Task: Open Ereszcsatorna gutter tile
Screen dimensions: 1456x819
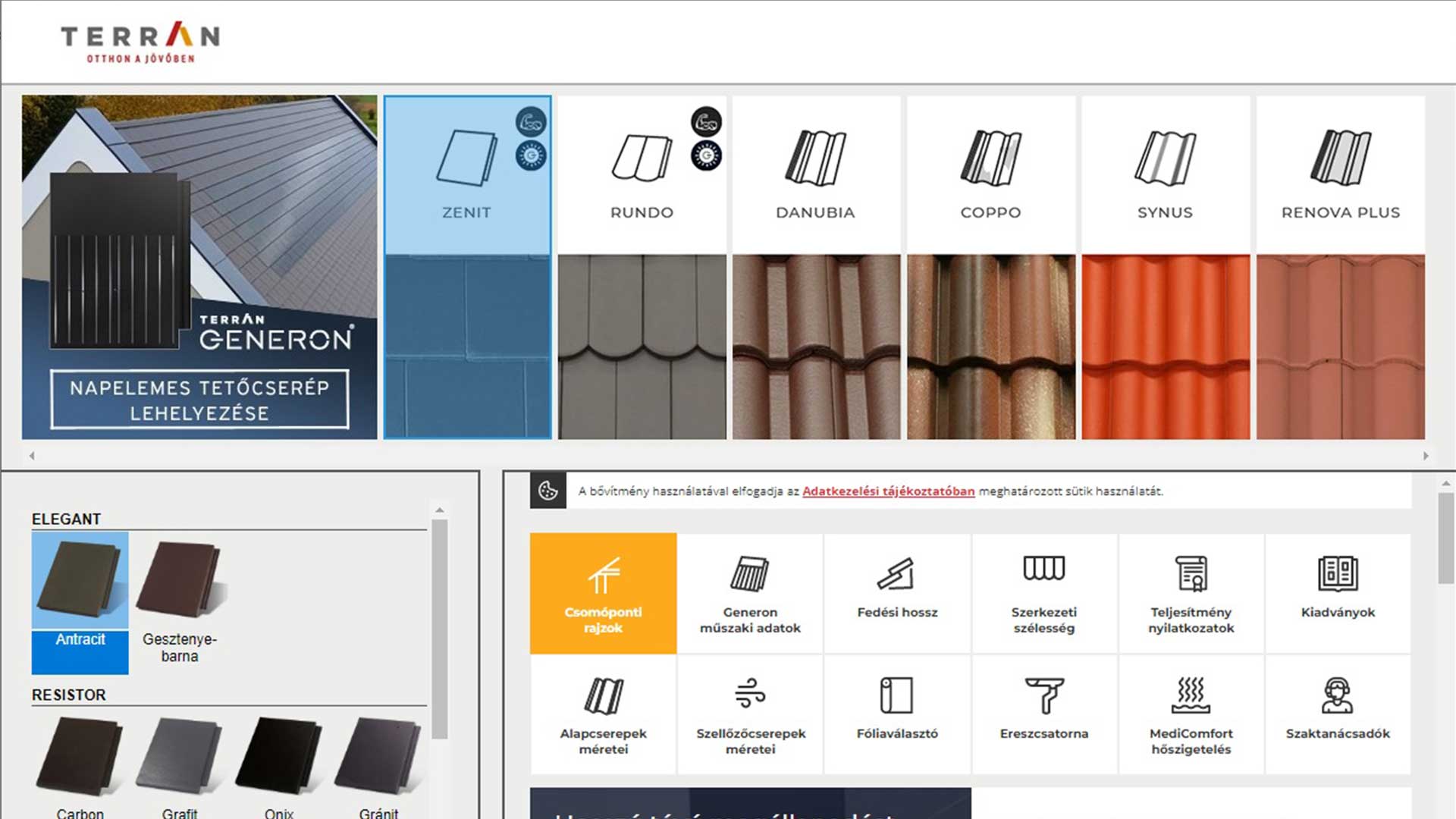Action: click(1043, 715)
